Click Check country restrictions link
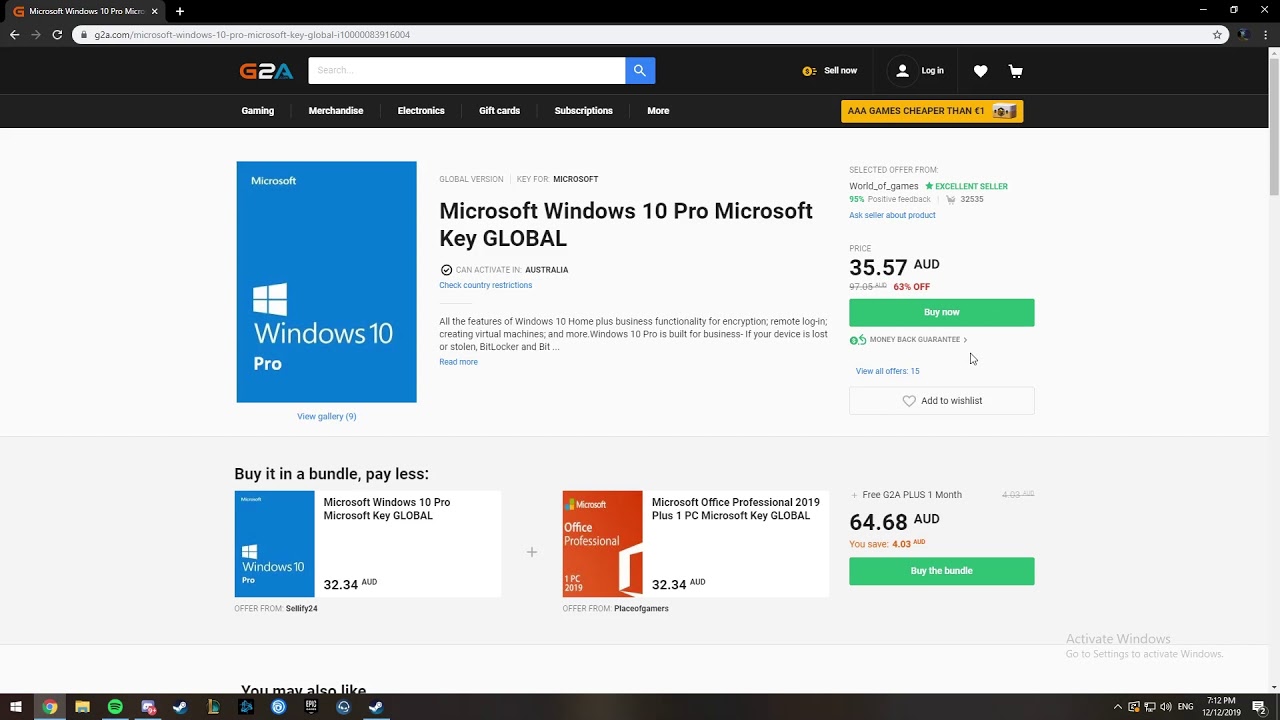Screen dimensions: 1280x720 coord(486,285)
